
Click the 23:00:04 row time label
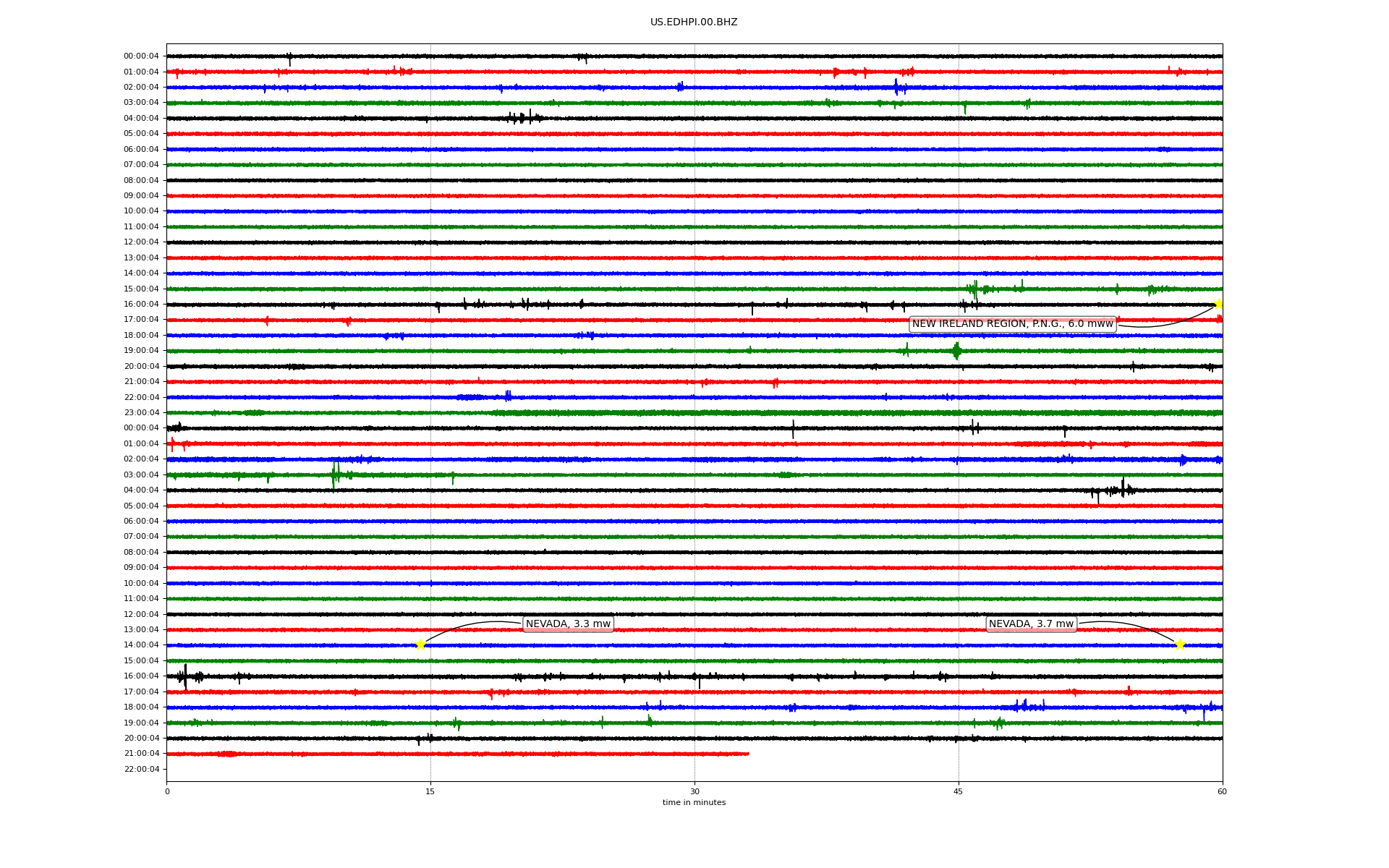coord(141,413)
